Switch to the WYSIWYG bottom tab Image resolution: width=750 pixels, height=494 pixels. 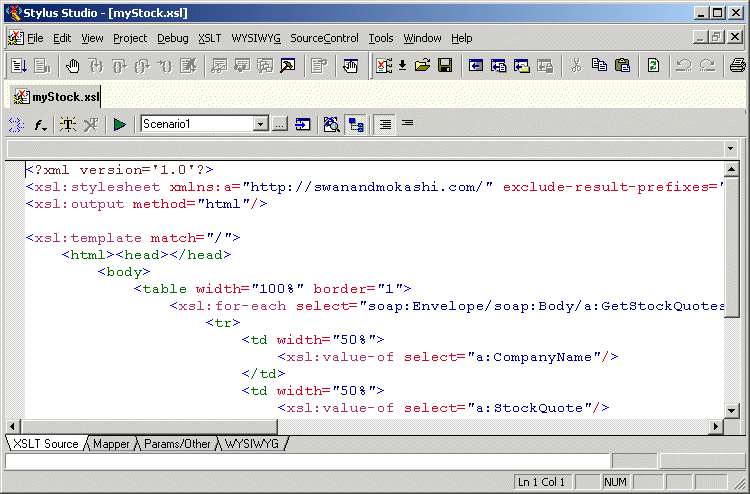[x=251, y=443]
